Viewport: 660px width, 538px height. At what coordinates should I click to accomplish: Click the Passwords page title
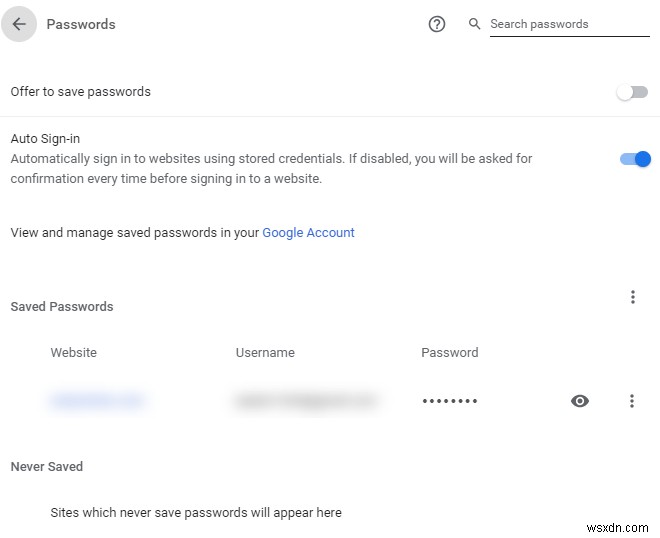[81, 24]
